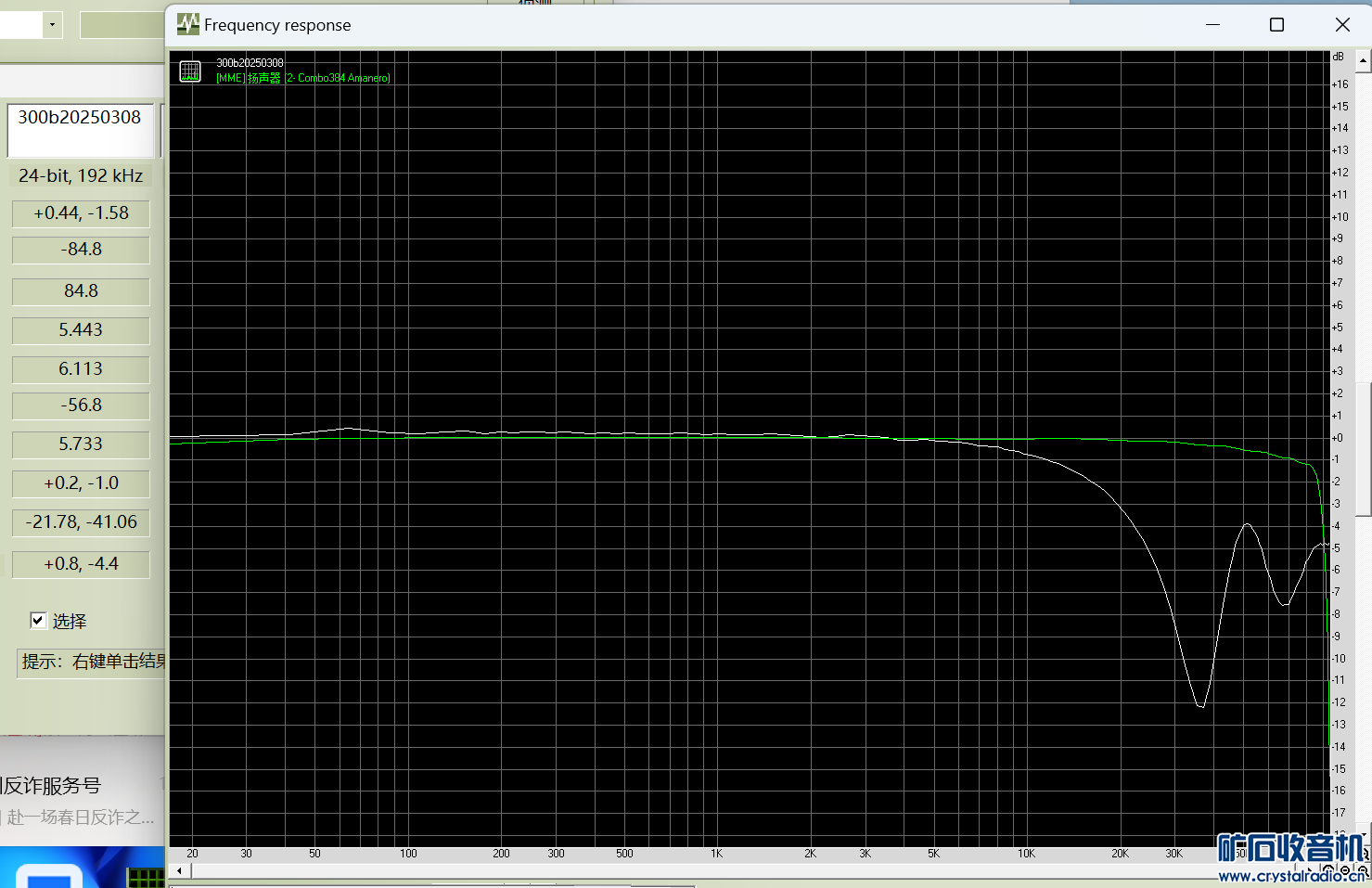Open the -84.8 noise level result

81,250
